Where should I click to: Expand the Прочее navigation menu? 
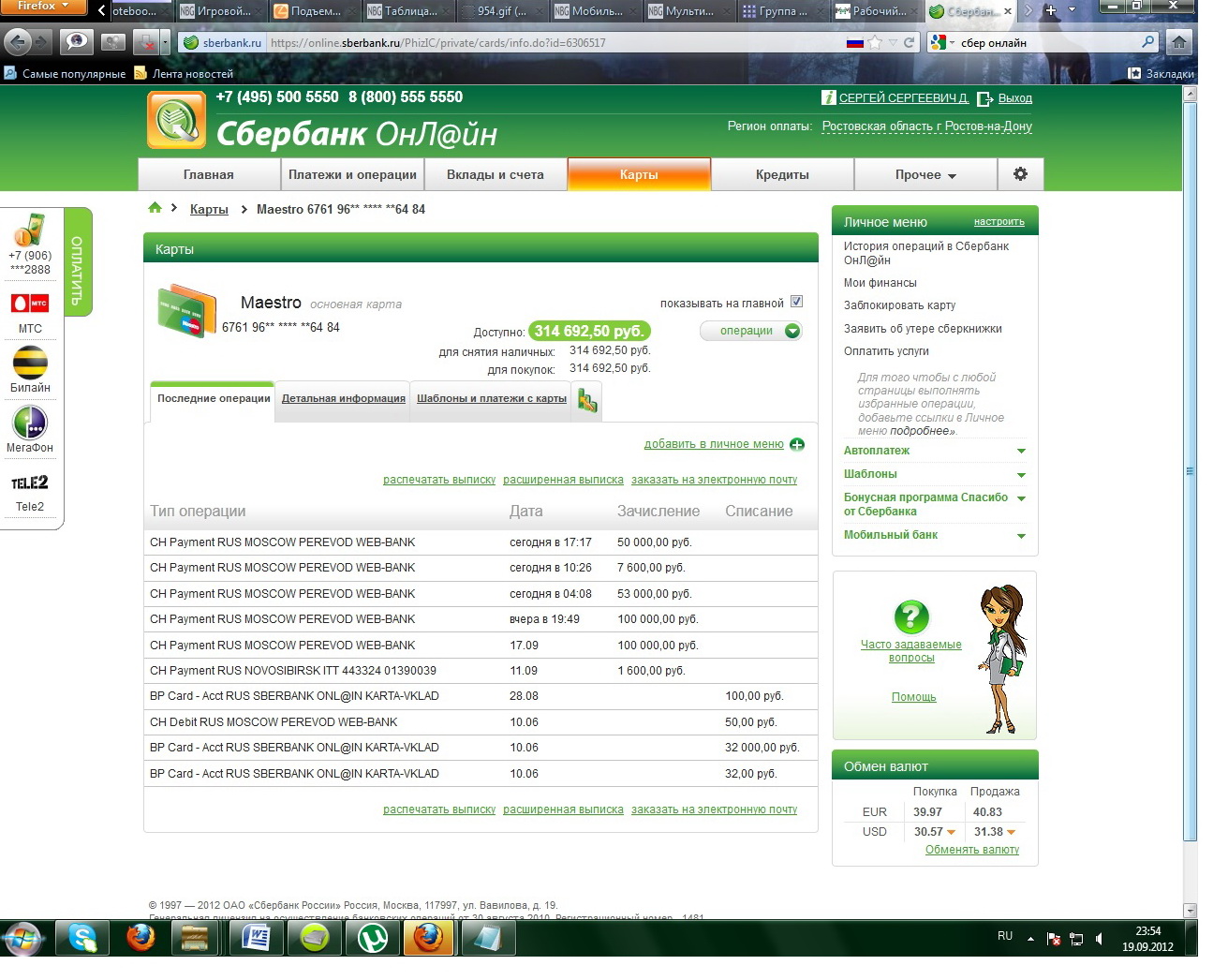[x=925, y=174]
